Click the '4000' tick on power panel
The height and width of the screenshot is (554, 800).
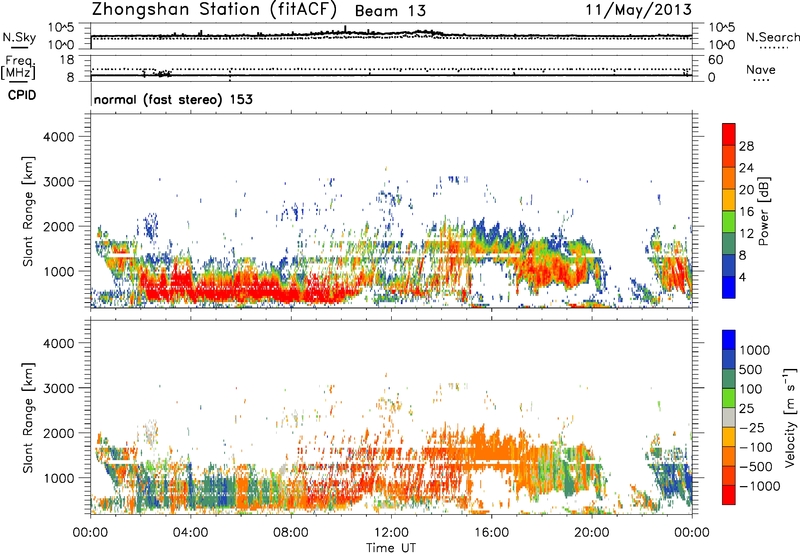59,137
